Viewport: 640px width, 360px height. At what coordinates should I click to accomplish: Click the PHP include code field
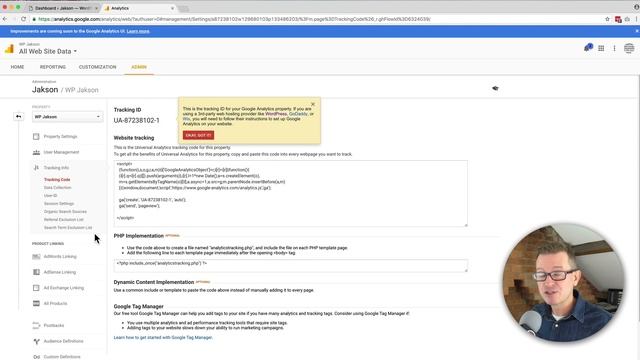pos(291,266)
